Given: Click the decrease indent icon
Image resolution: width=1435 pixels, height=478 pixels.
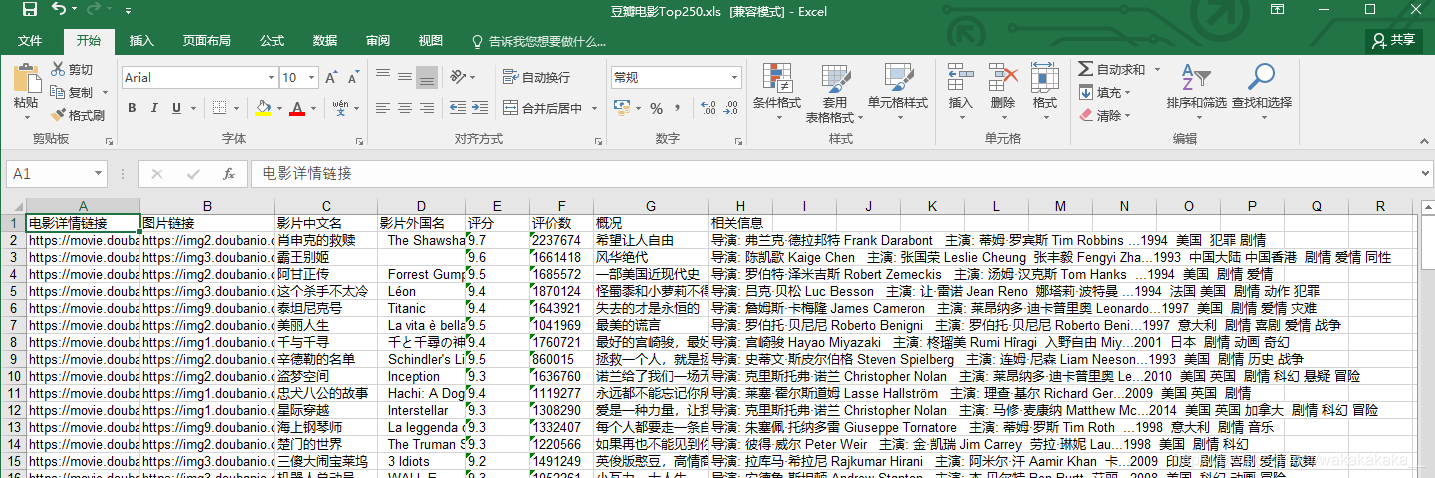Looking at the screenshot, I should (457, 108).
